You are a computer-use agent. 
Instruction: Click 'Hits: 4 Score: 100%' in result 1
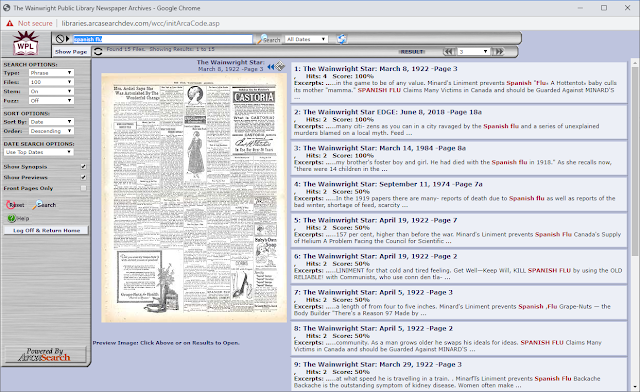tap(340, 76)
